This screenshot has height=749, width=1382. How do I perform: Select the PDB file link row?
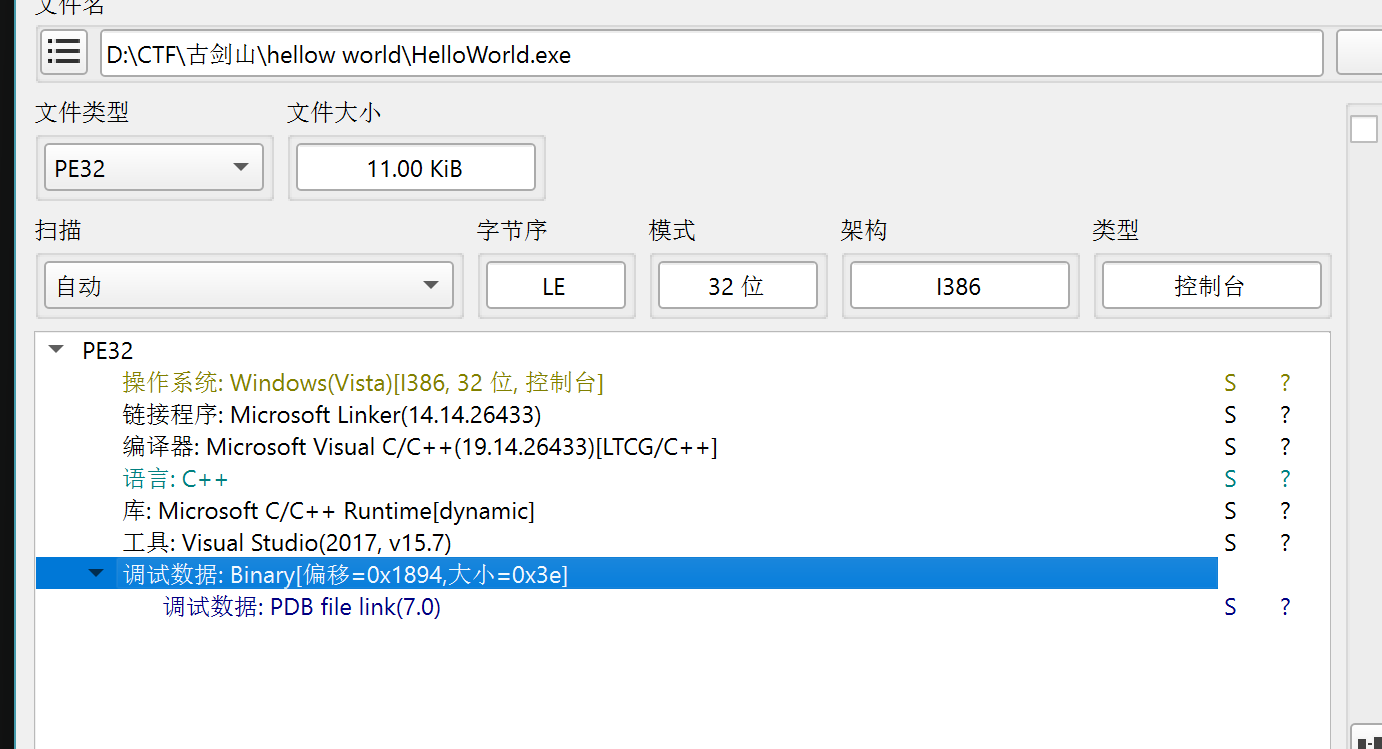(x=302, y=607)
